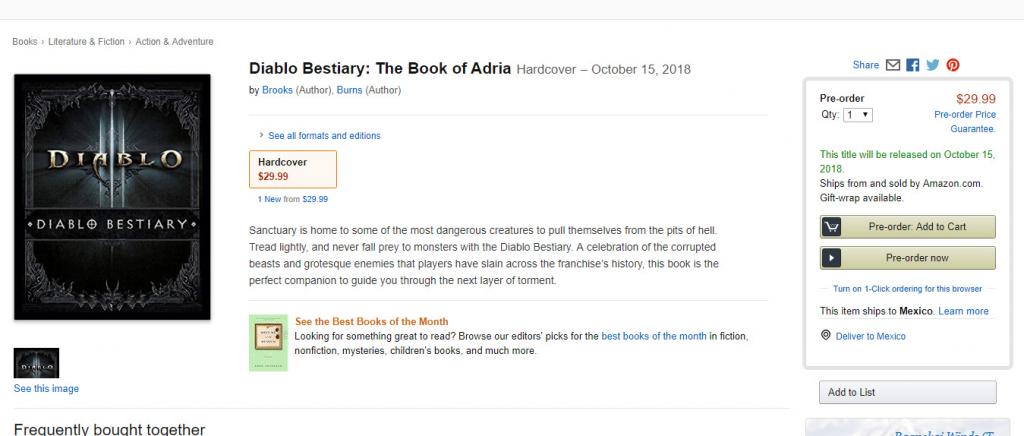Click the location pin icon for delivery

click(x=825, y=336)
